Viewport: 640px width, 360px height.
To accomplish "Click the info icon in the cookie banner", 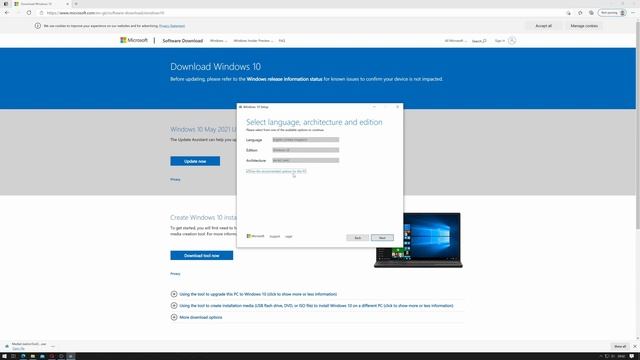I will [38, 26].
